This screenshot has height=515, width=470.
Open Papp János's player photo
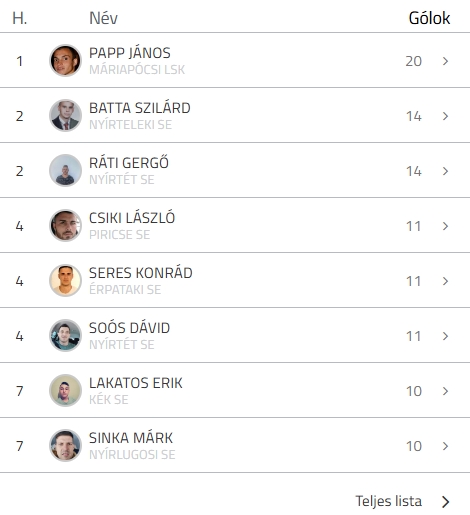65,61
